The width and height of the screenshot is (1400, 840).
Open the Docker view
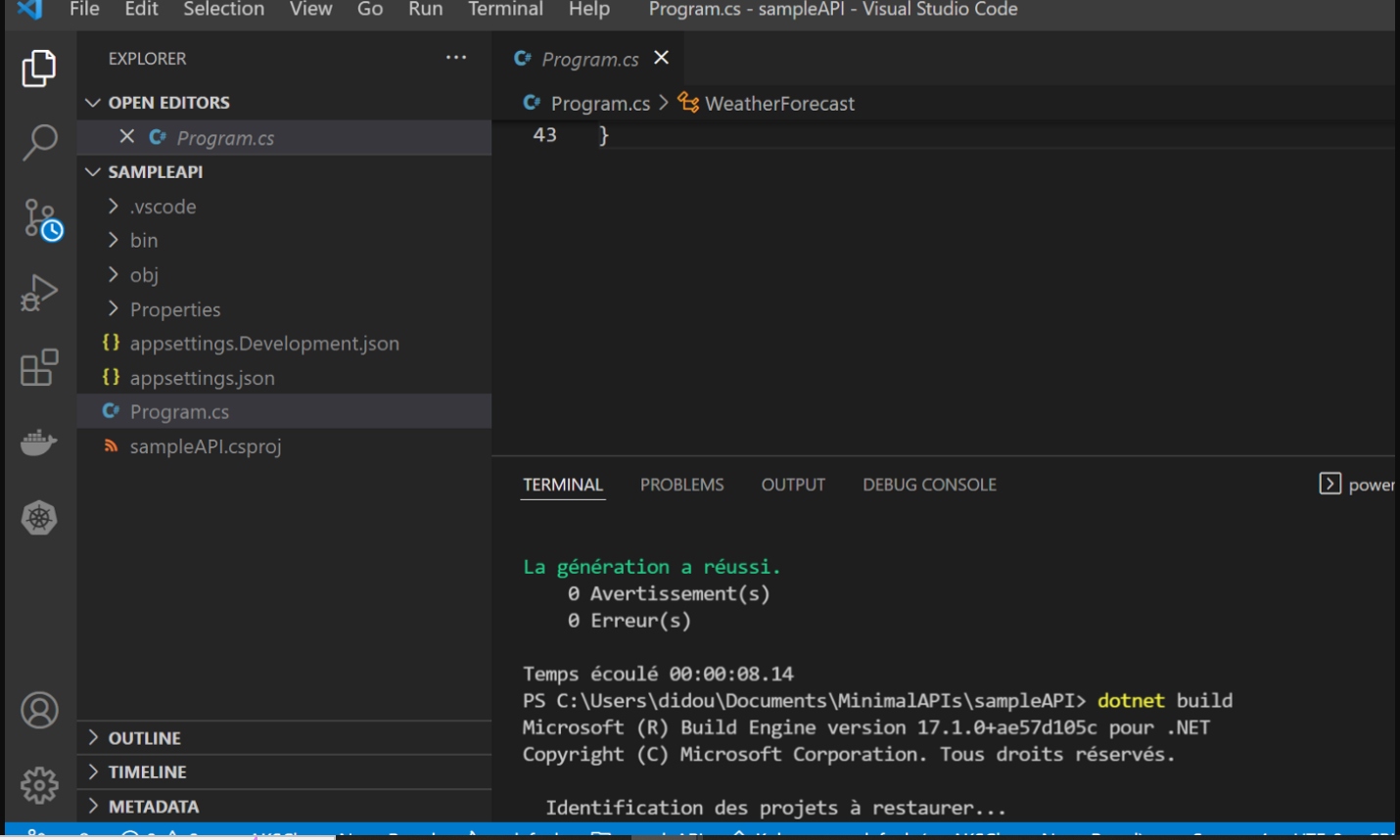39,443
